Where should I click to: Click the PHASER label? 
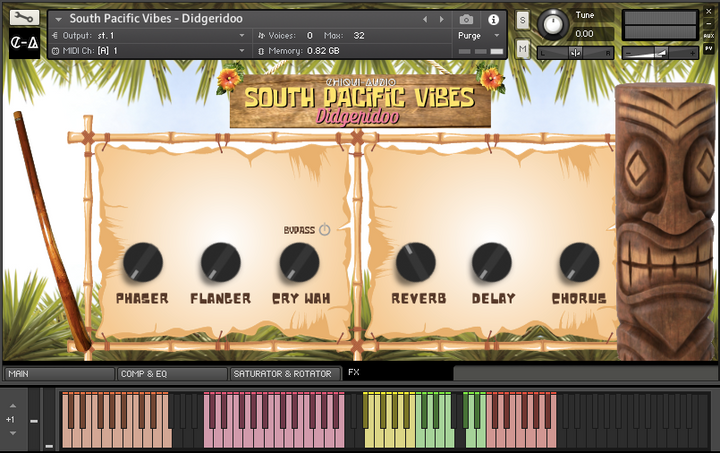pyautogui.click(x=142, y=298)
